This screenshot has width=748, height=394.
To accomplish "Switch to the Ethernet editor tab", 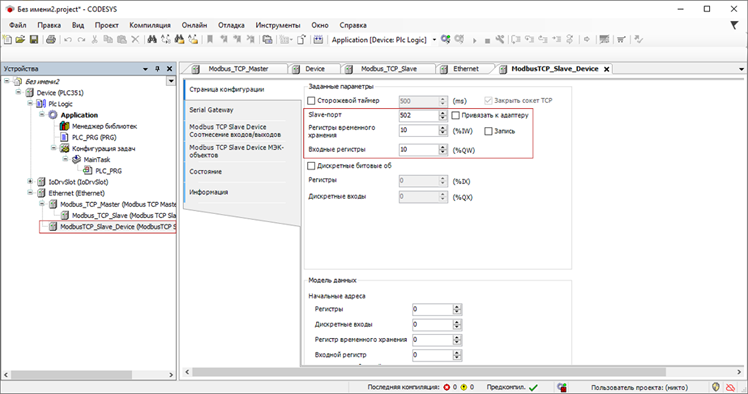I will (x=466, y=69).
